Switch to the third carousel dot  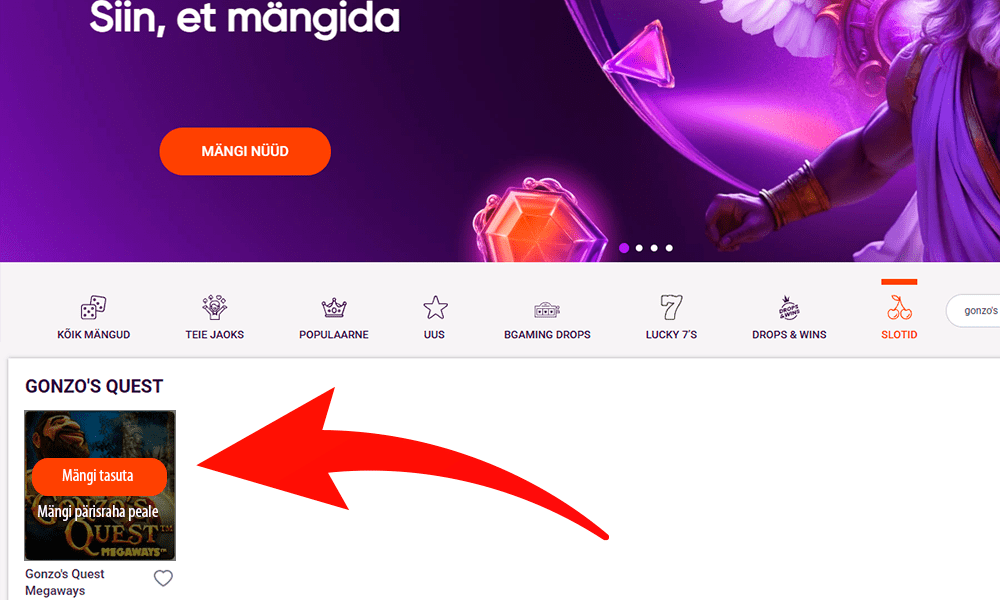(654, 248)
